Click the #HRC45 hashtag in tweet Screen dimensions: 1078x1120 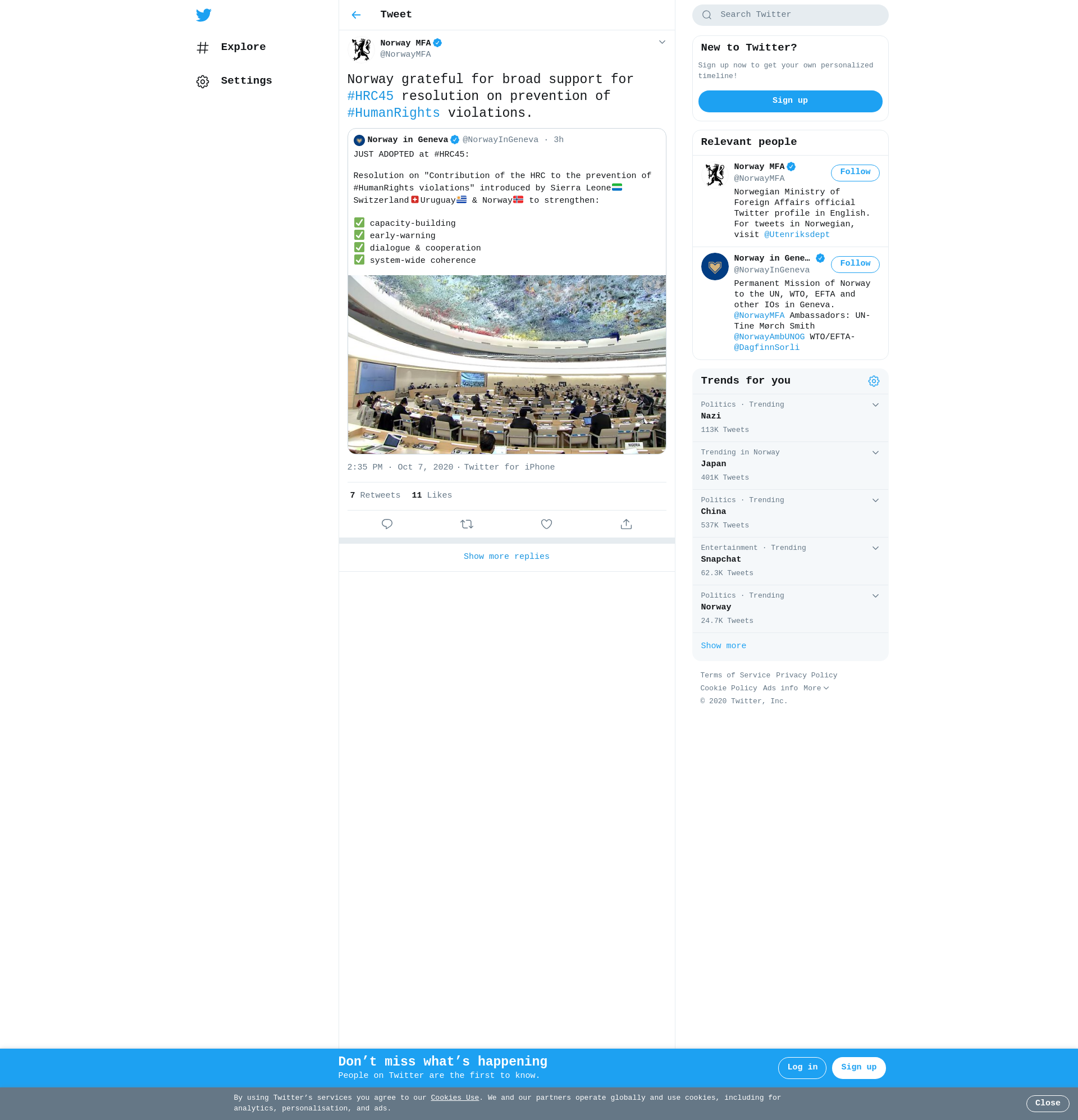370,96
